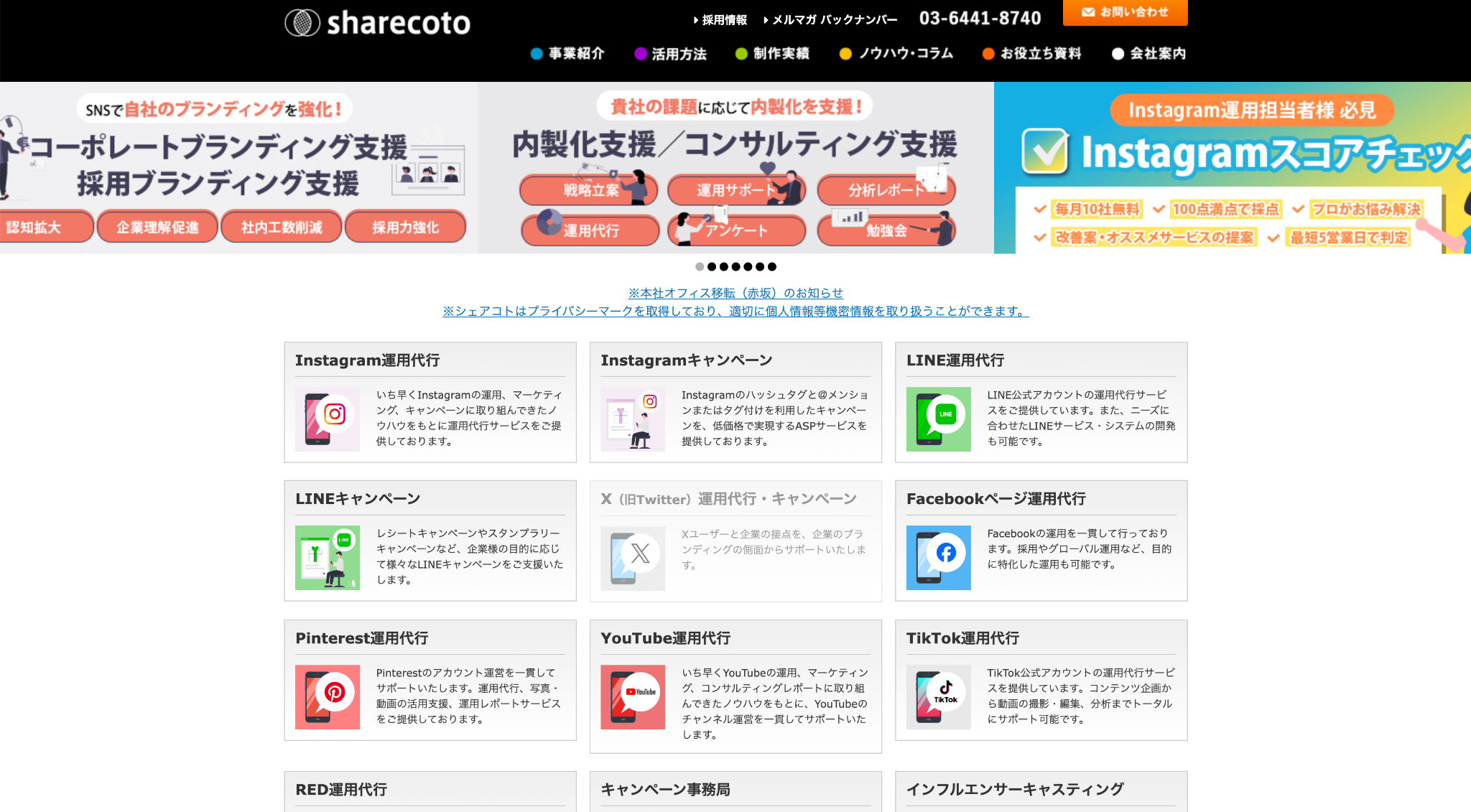Select the first carousel dot

[x=700, y=266]
